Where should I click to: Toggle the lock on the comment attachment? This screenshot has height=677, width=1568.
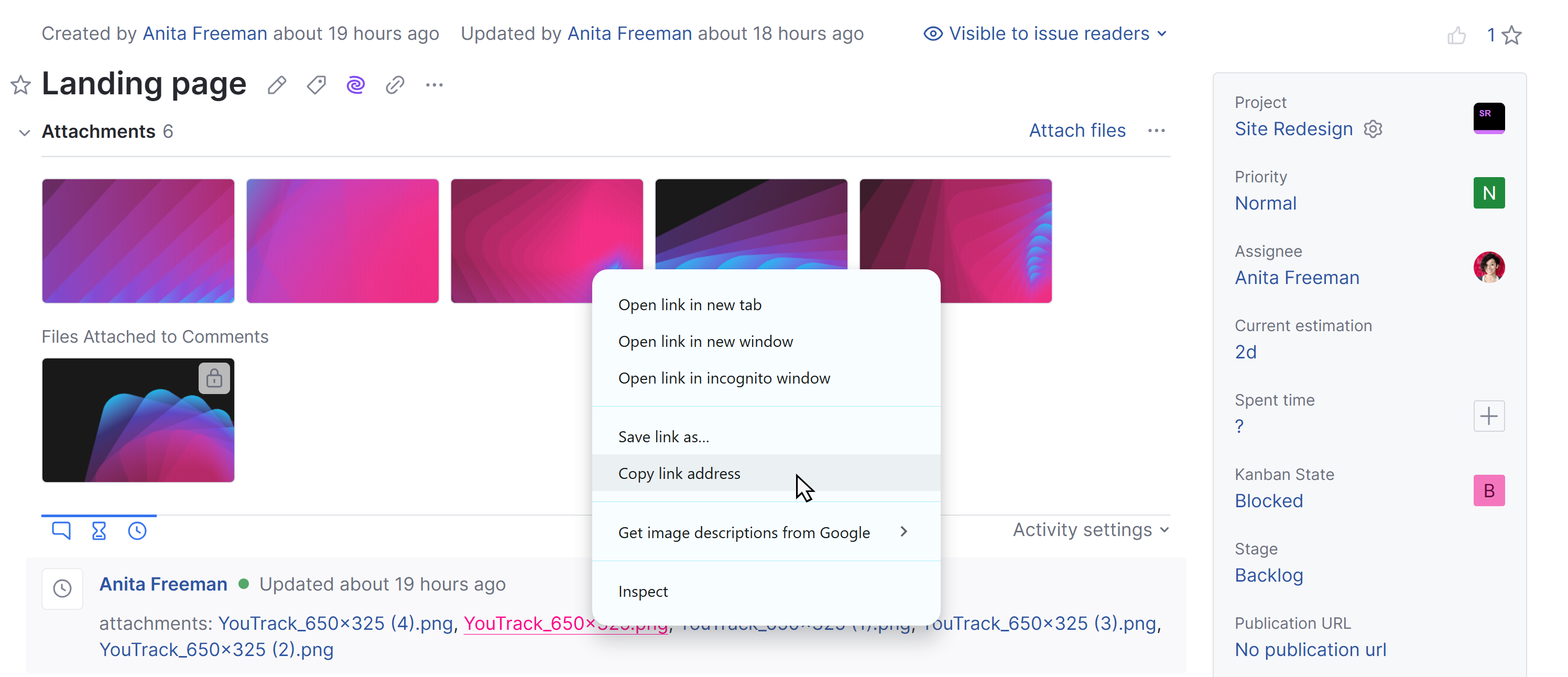[x=214, y=378]
